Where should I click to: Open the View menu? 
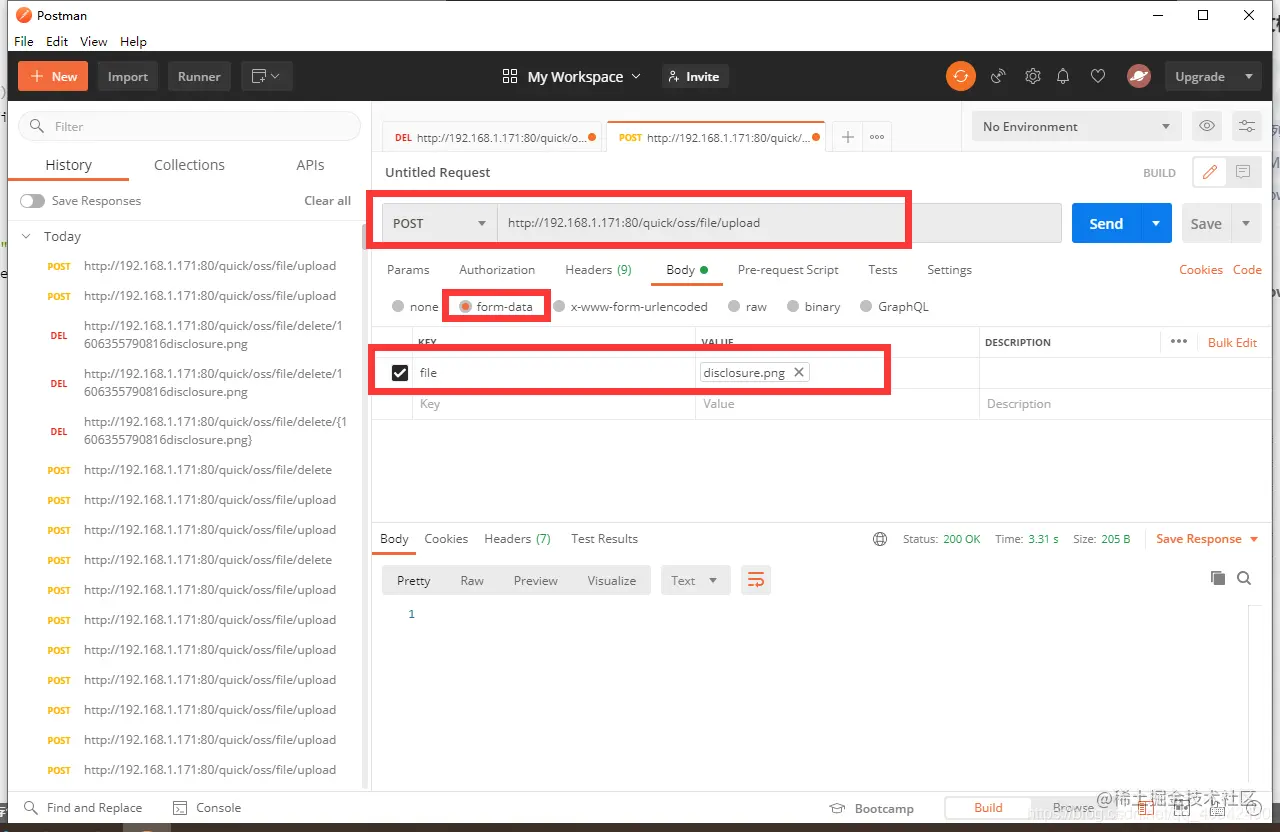[x=94, y=41]
